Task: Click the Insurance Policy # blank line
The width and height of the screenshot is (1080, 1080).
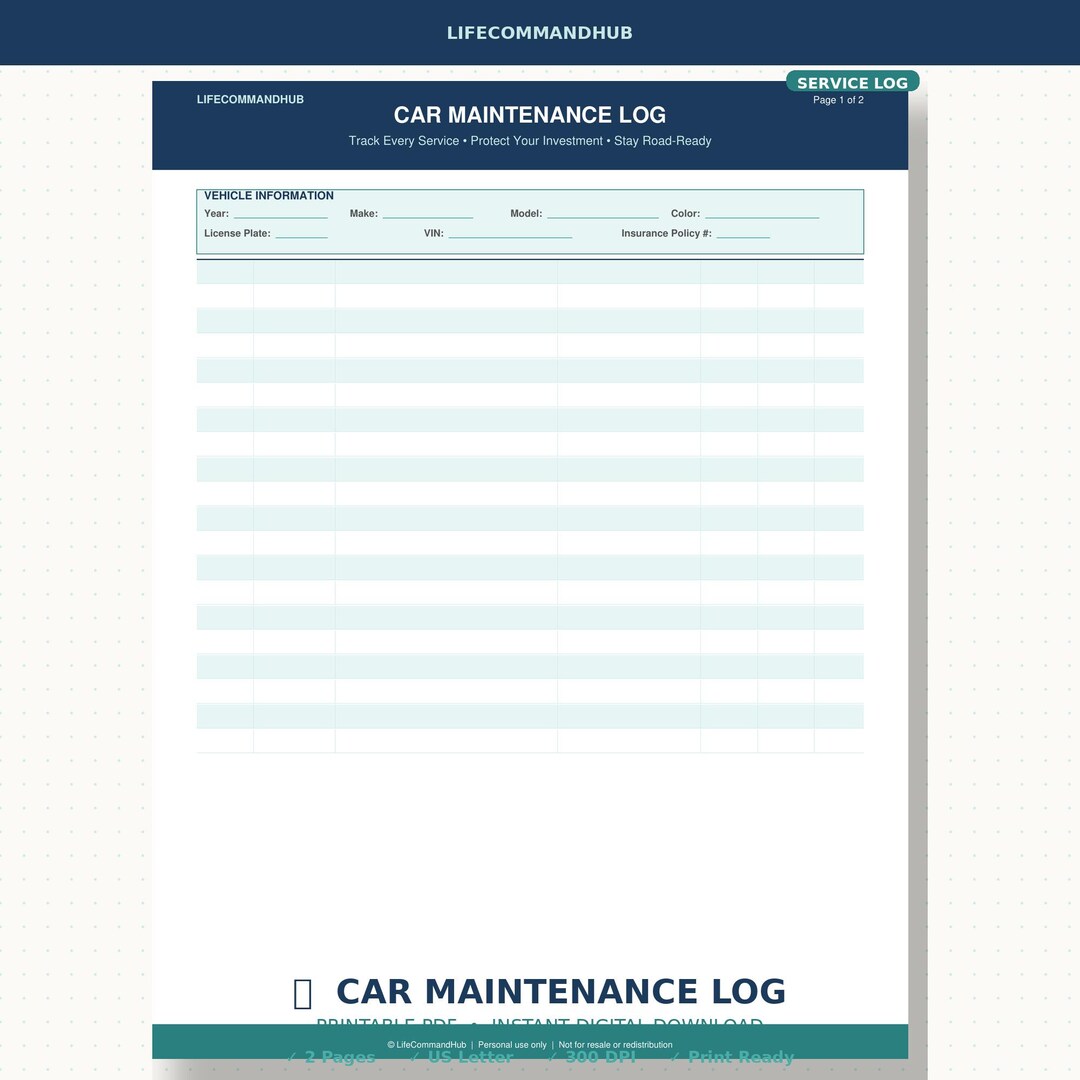Action: tap(742, 237)
